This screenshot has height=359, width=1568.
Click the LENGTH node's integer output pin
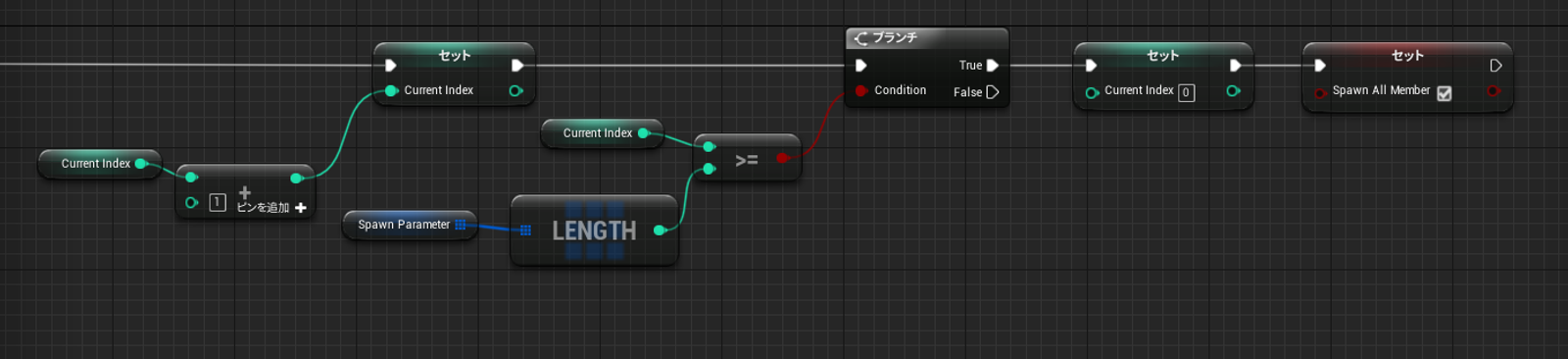pyautogui.click(x=661, y=231)
